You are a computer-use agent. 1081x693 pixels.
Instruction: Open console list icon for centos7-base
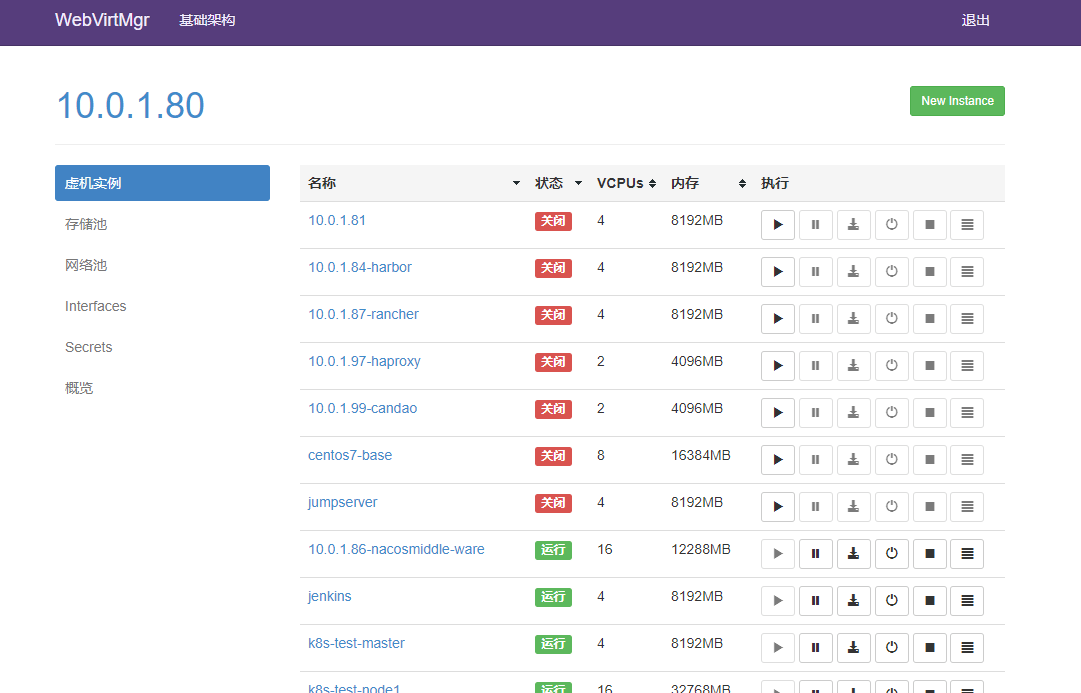click(967, 460)
